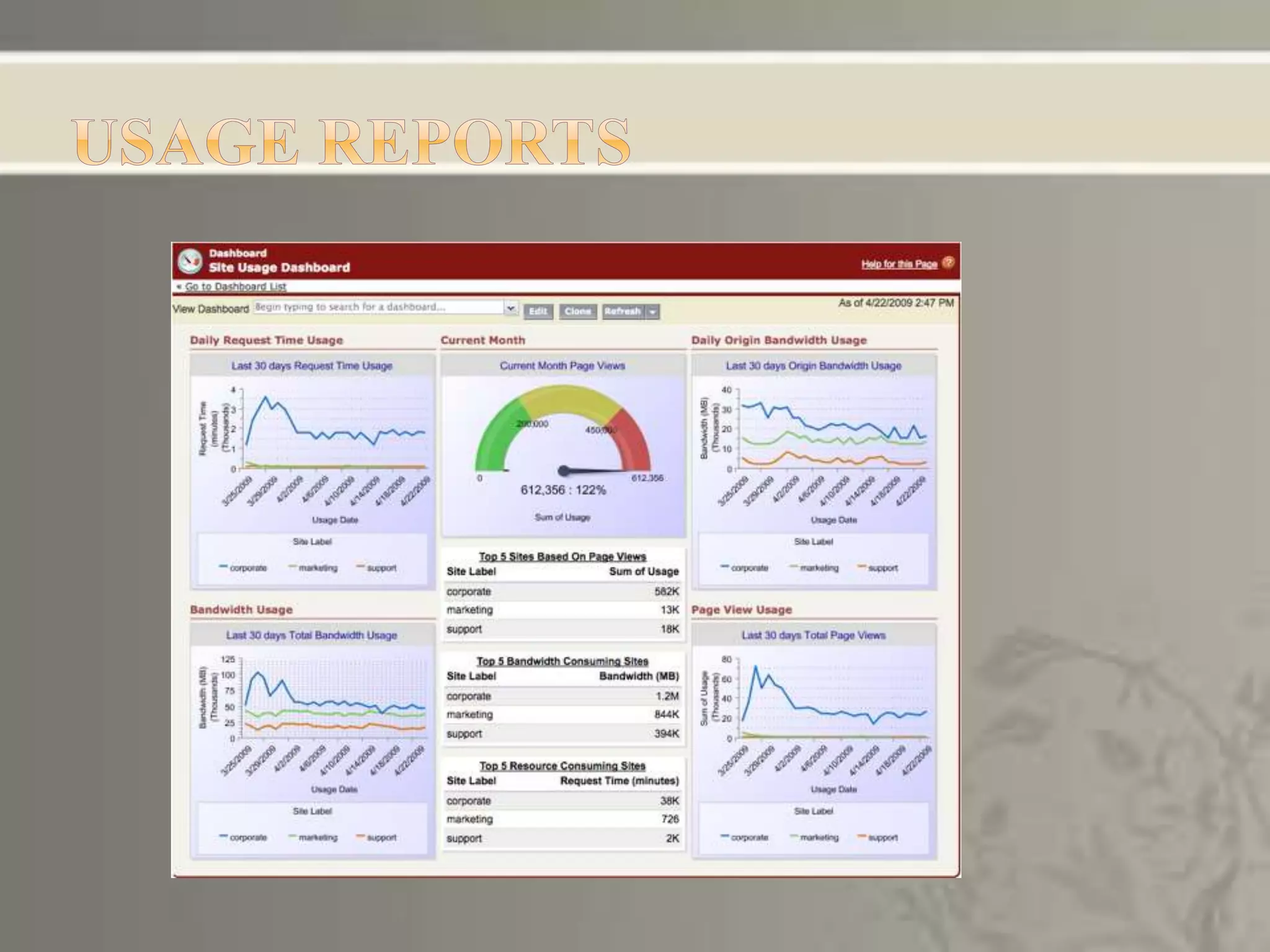Click the Daily Request Time Usage heading
This screenshot has height=952, width=1270.
click(x=267, y=340)
